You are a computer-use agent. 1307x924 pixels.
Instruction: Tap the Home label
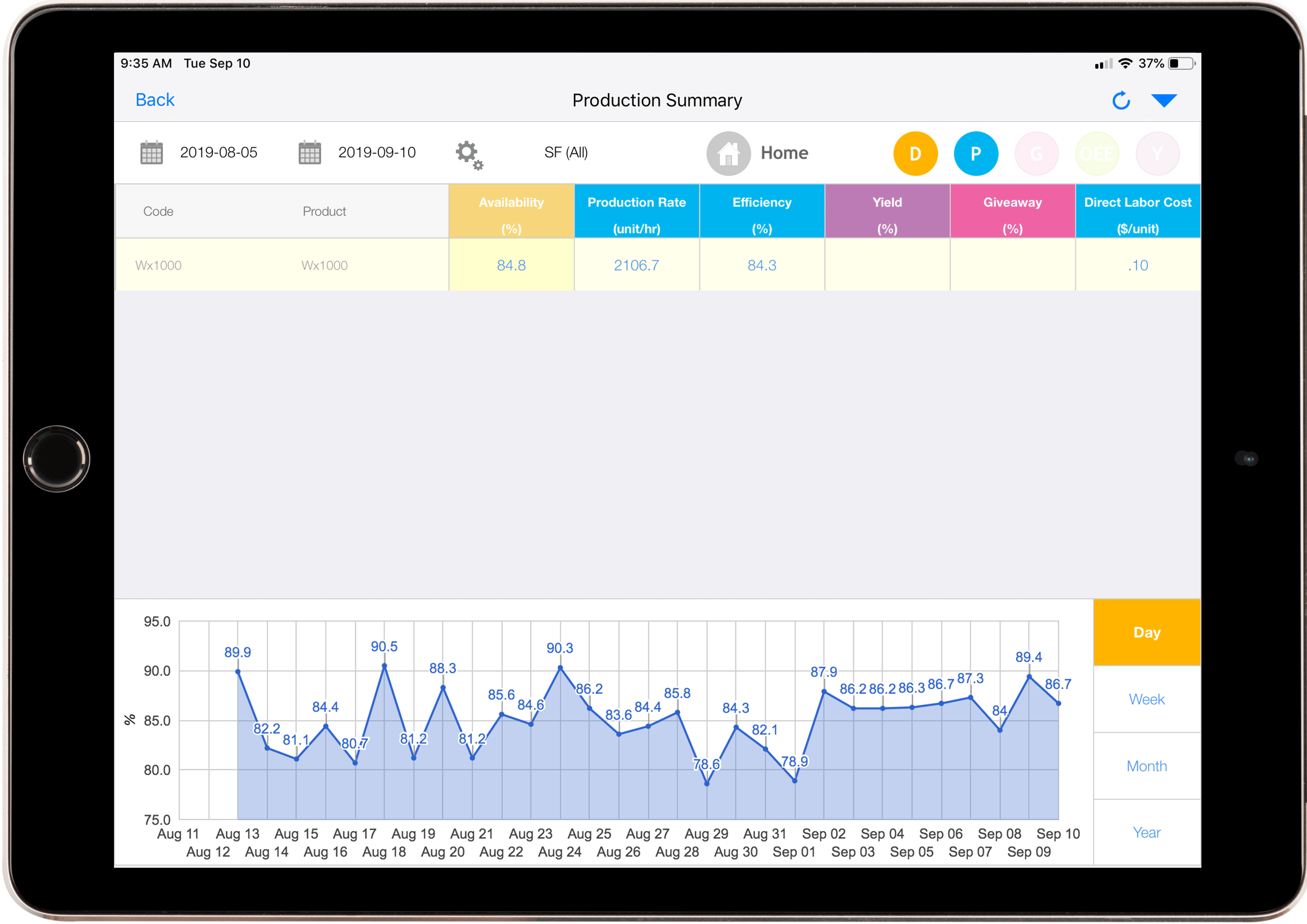pos(784,153)
